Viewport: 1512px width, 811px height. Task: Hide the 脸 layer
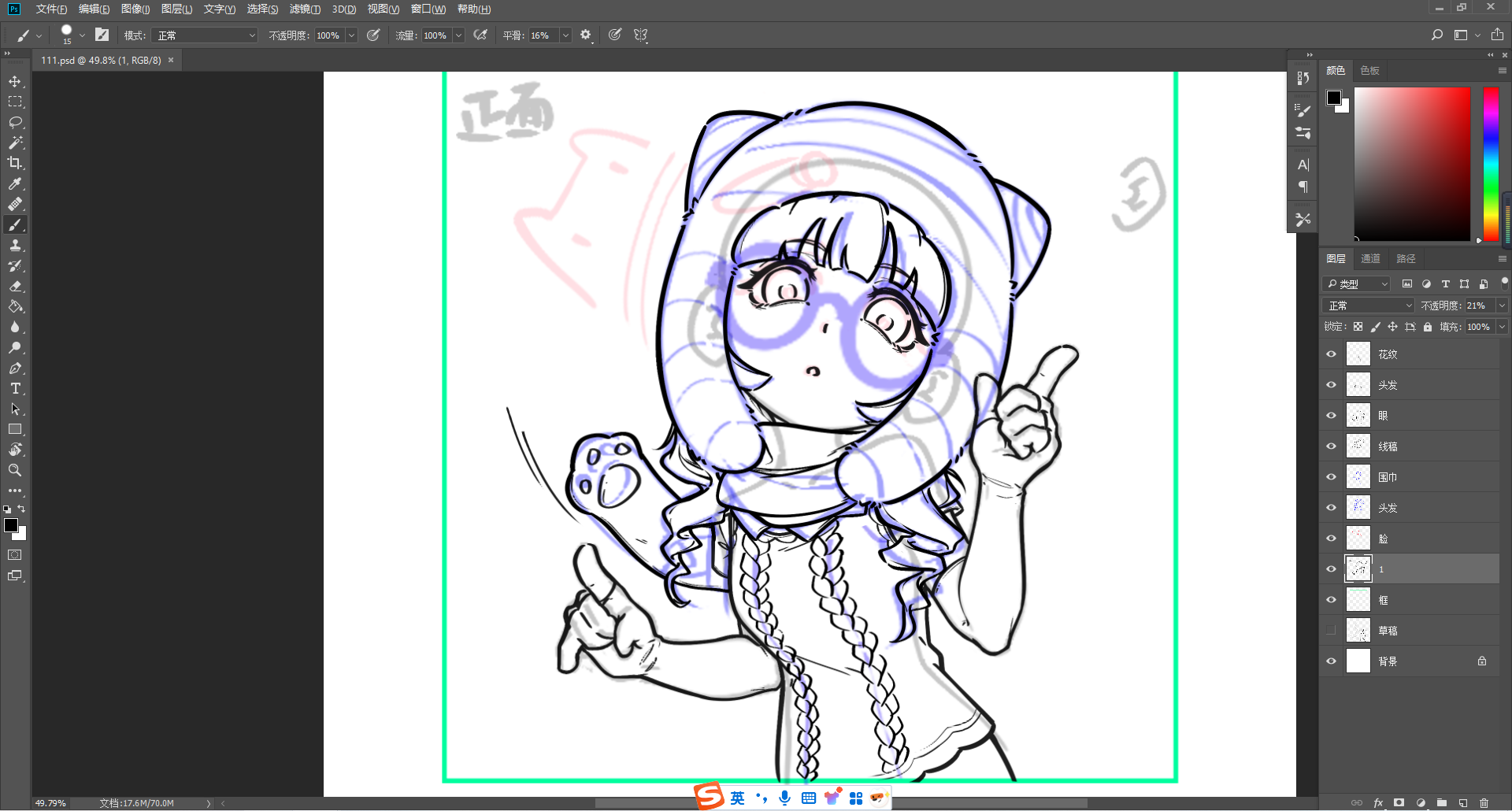click(1332, 539)
